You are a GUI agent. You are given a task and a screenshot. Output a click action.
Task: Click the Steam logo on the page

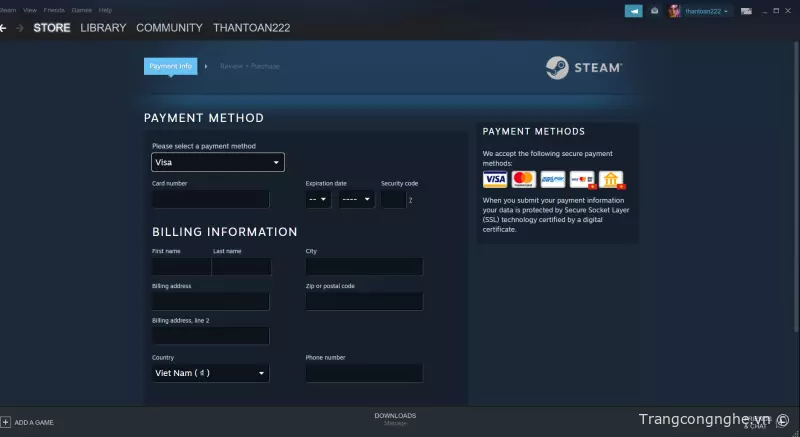585,68
